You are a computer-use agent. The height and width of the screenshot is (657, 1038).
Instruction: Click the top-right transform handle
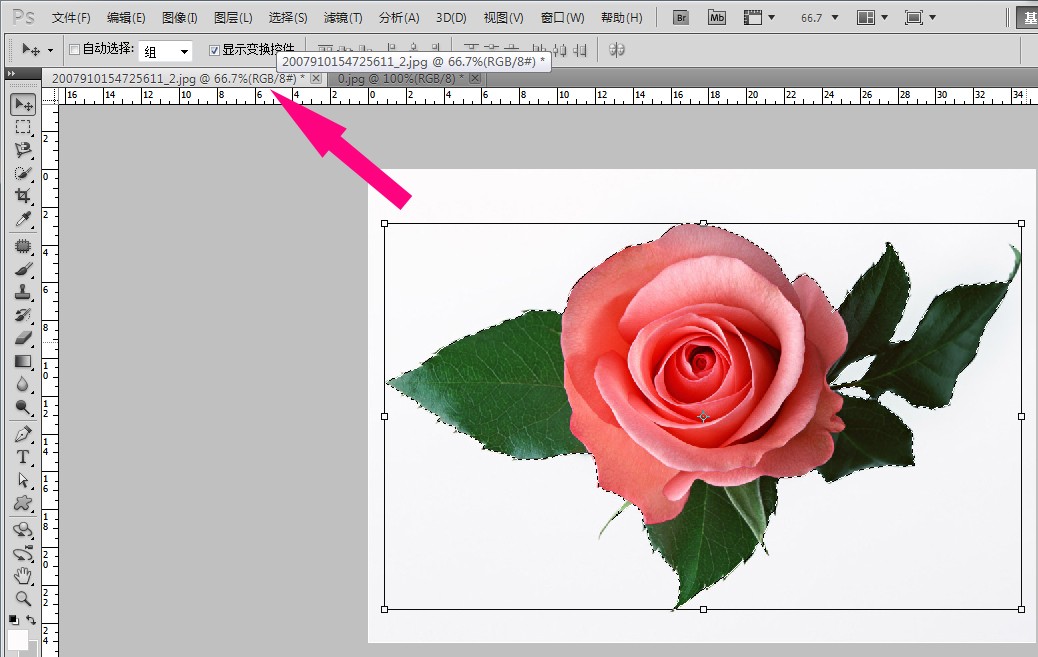click(x=1021, y=223)
